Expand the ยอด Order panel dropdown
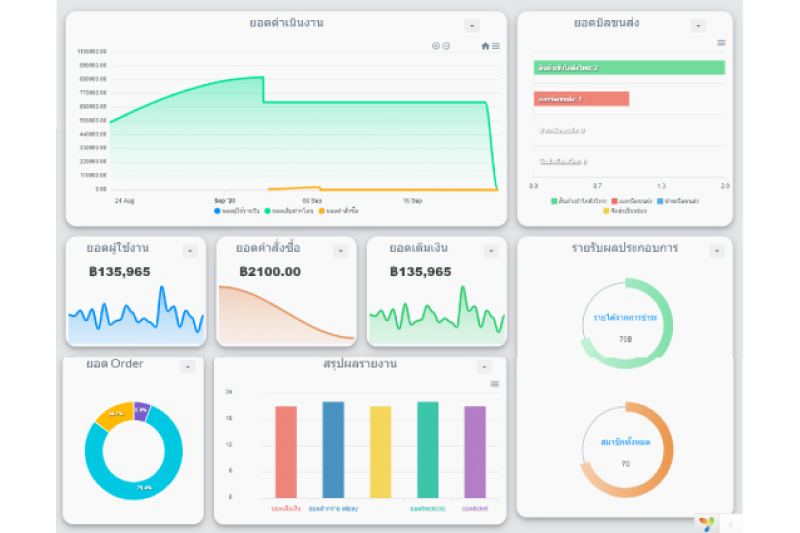Viewport: 800px width, 533px height. (x=188, y=367)
